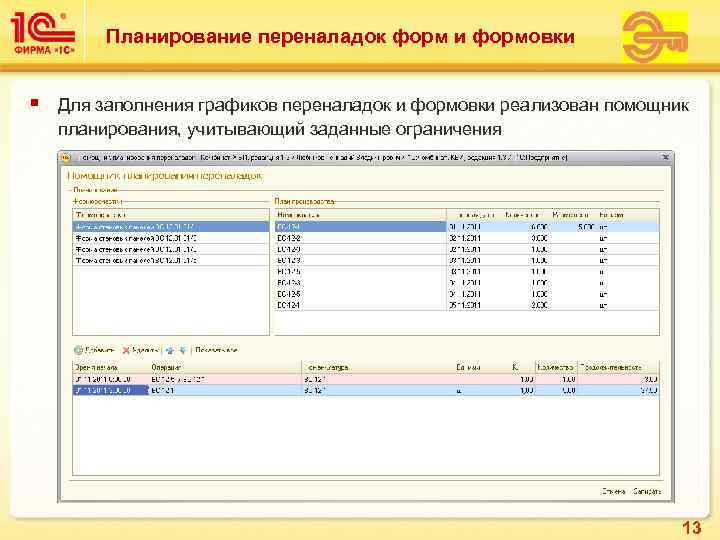Move the selected row up with the arrow icon

click(x=170, y=350)
